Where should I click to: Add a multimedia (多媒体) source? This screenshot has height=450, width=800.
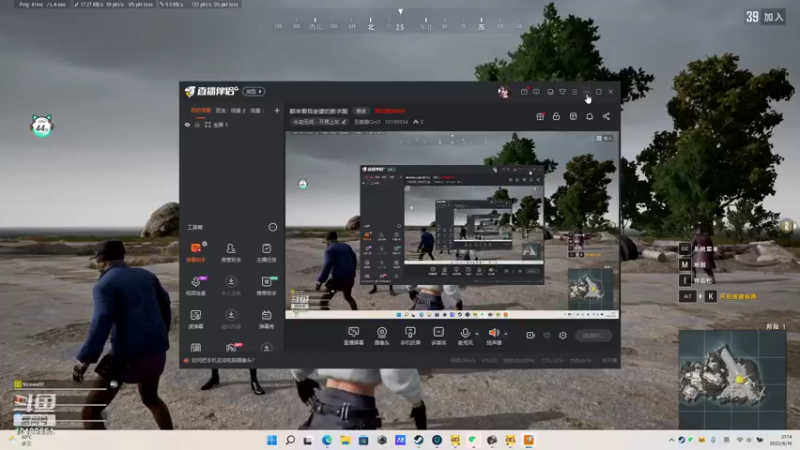[438, 336]
